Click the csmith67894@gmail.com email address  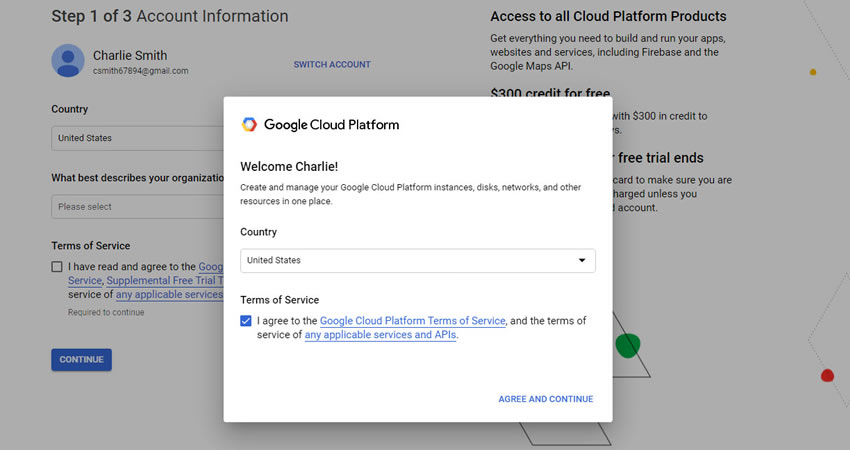point(141,71)
